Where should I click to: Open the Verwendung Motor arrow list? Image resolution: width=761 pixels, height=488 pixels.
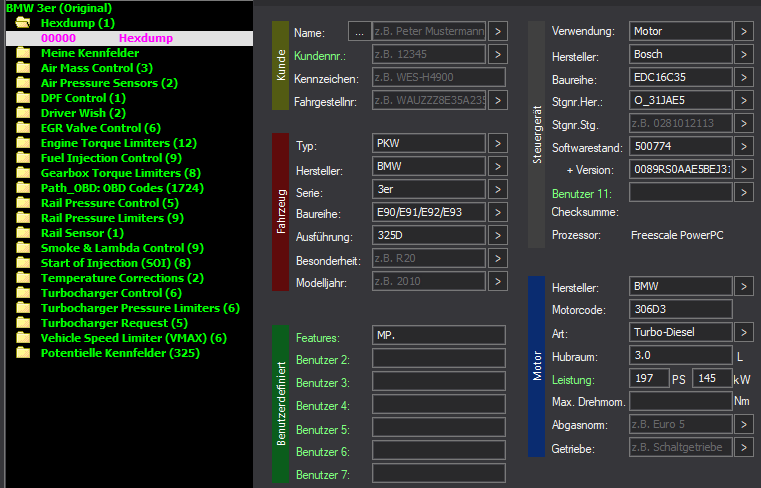click(744, 32)
